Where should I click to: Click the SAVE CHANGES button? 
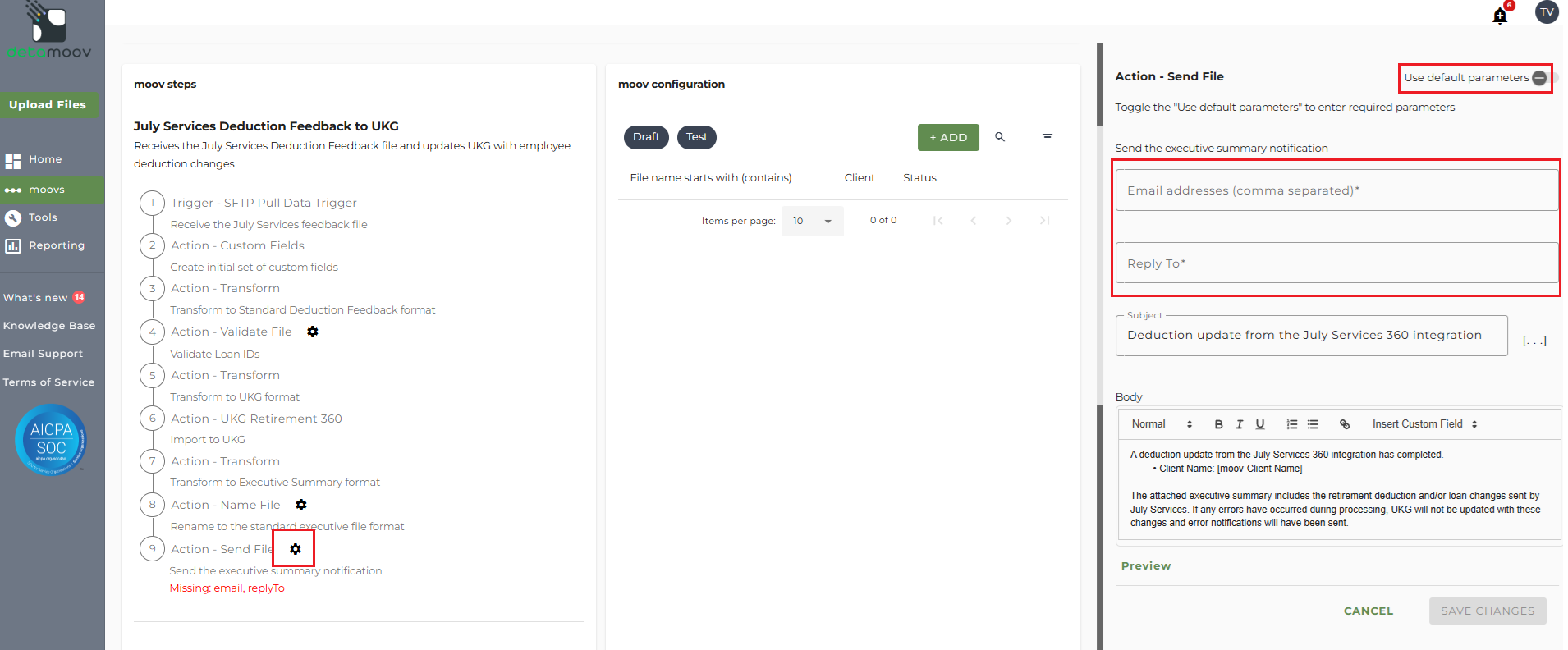[x=1488, y=611]
